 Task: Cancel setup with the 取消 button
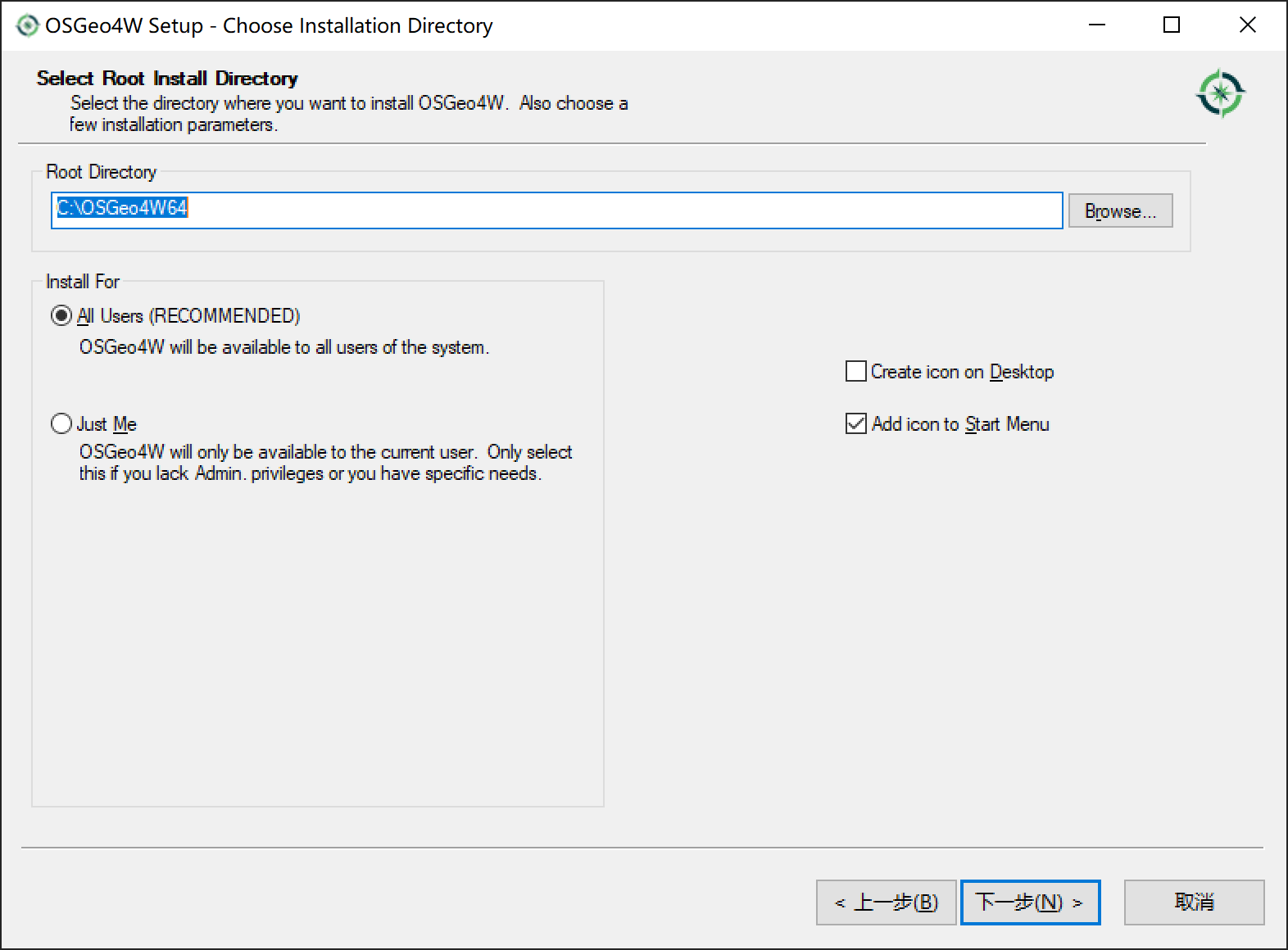pos(1194,902)
